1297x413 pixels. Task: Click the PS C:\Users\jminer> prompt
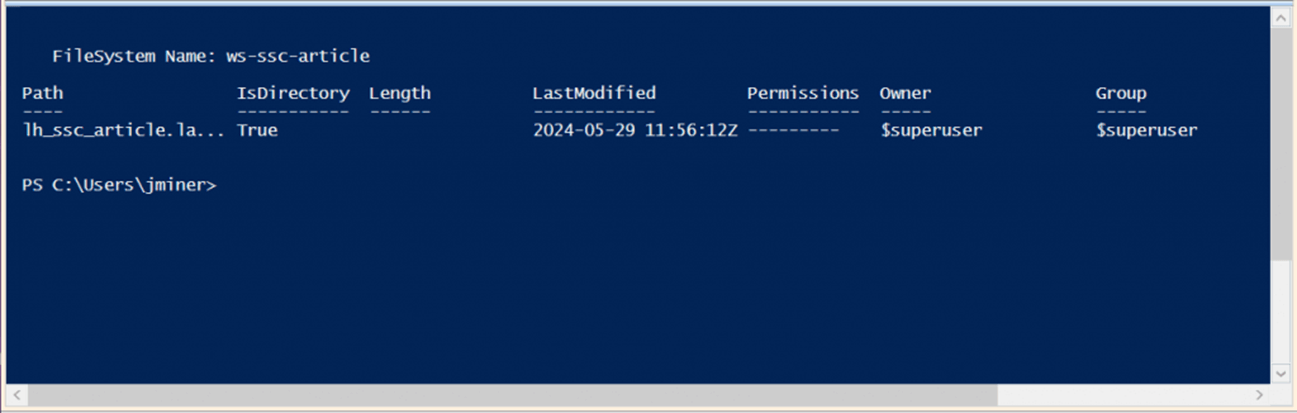[118, 185]
